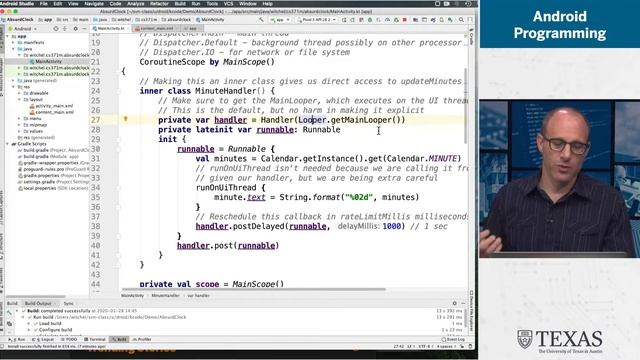Open the Profiler tool window
The height and width of the screenshot is (360, 640).
coord(142,339)
